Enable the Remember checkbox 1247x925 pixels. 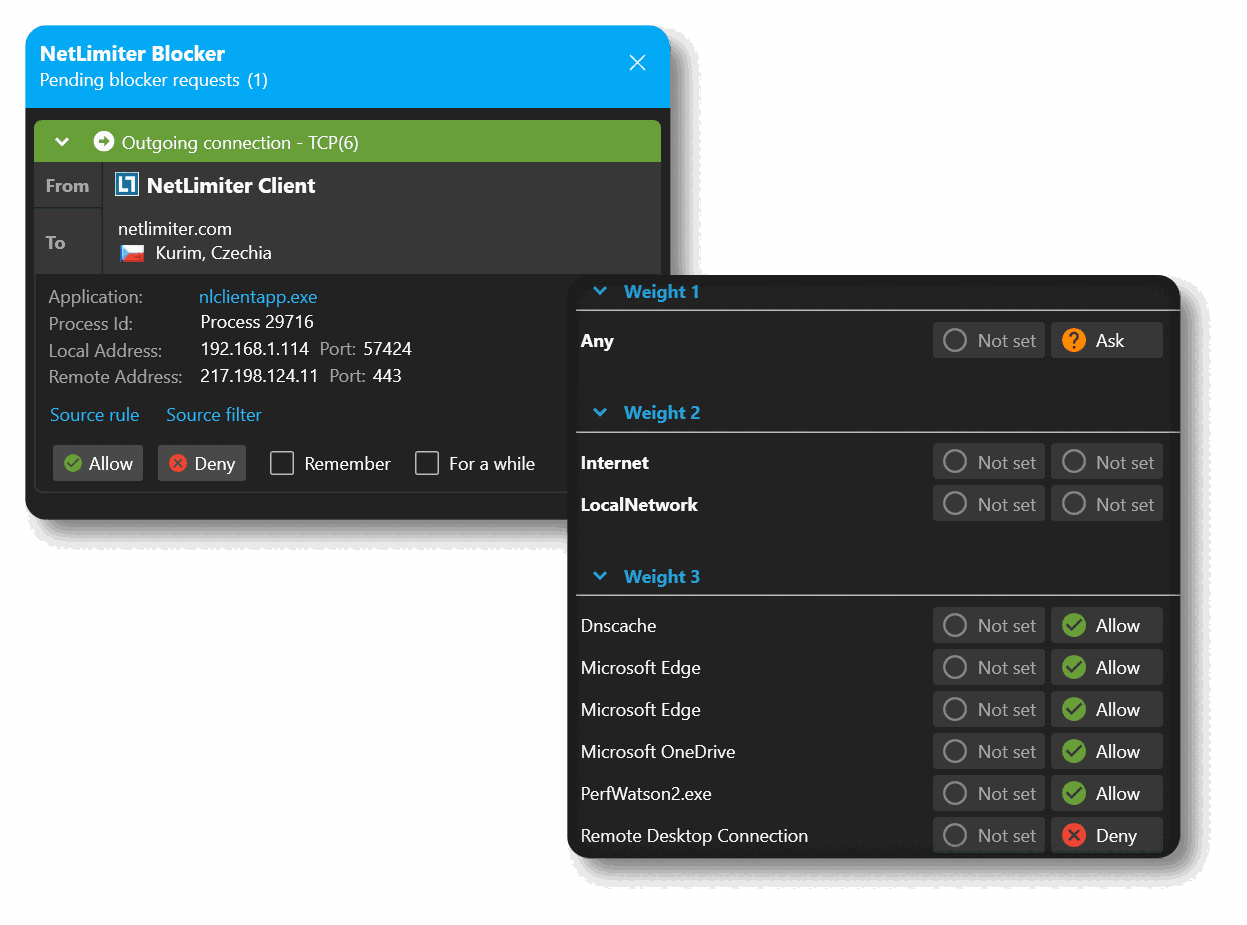[x=282, y=463]
